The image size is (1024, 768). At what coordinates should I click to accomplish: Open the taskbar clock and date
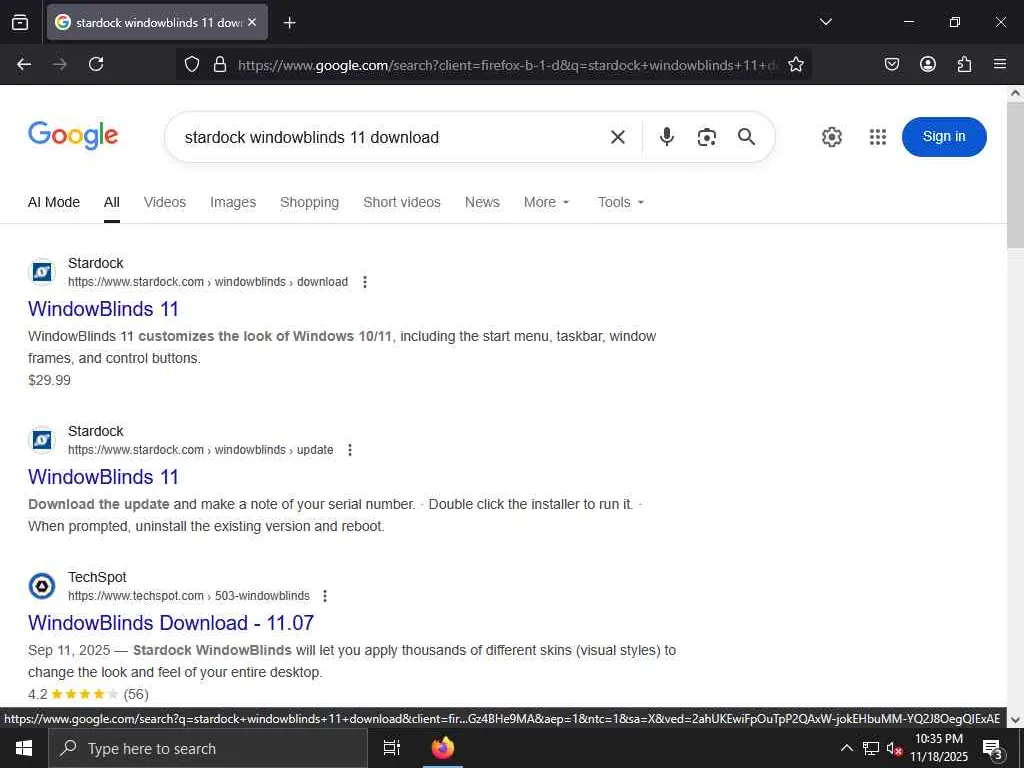coord(939,748)
